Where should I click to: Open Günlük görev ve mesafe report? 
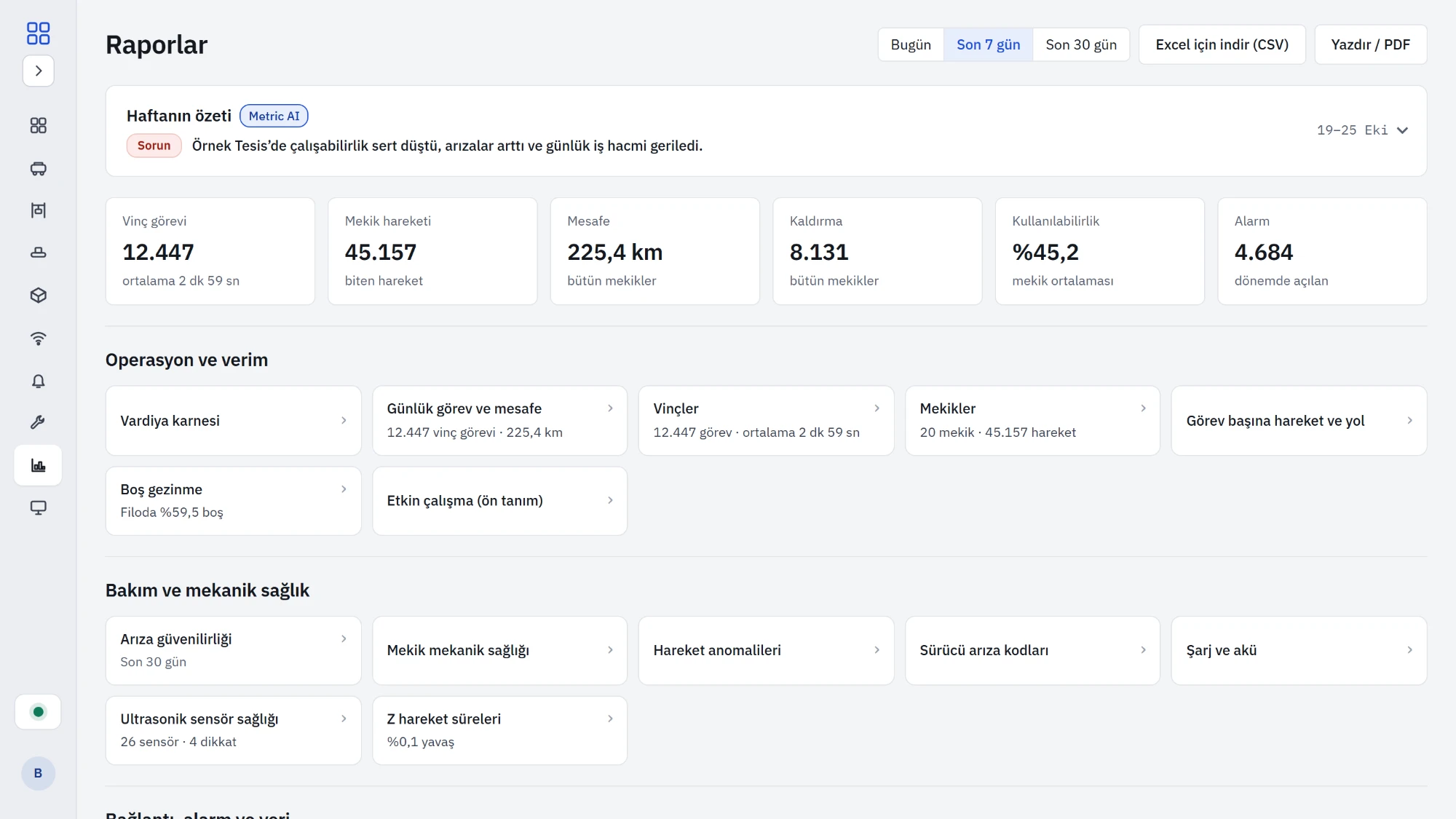point(499,421)
